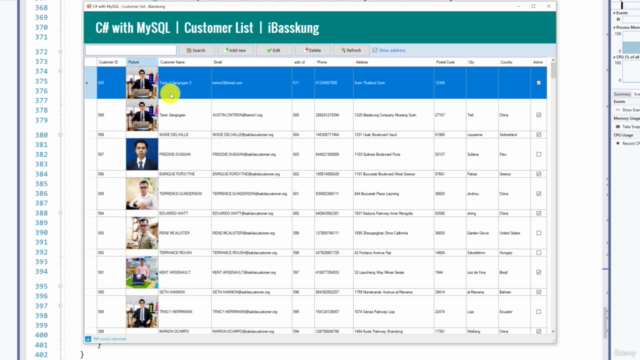Click the United States country cell
This screenshot has height=360, width=640.
click(x=514, y=233)
